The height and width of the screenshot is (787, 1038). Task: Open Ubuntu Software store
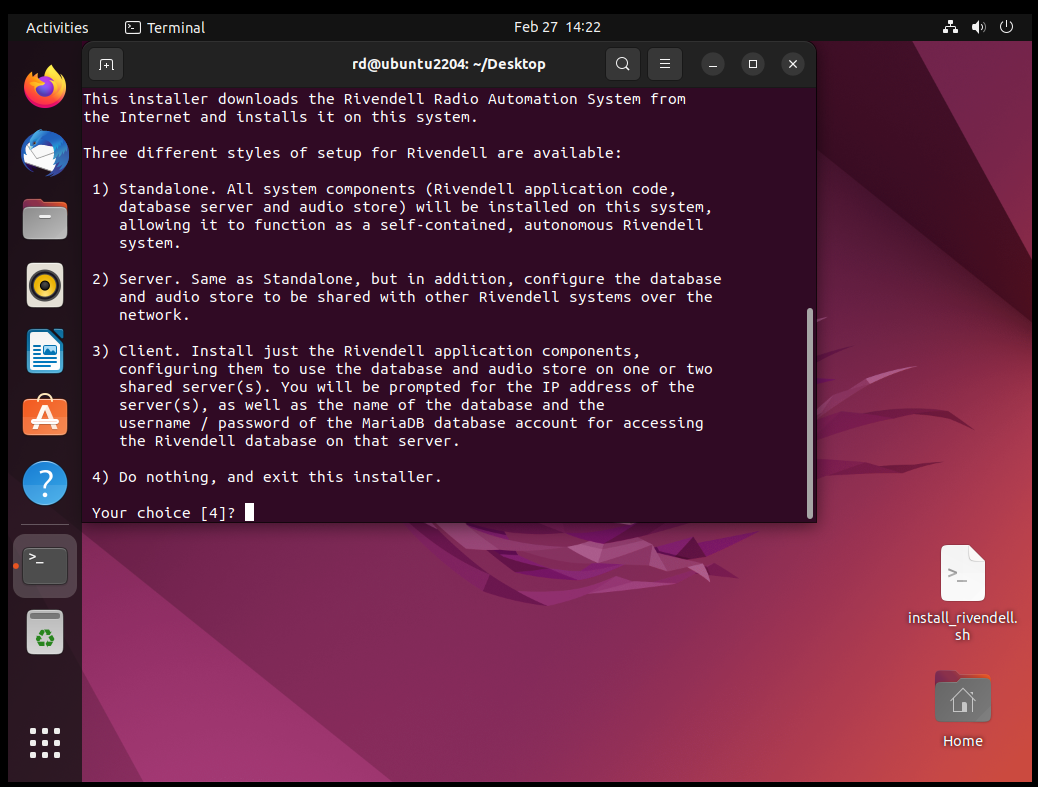(x=45, y=417)
